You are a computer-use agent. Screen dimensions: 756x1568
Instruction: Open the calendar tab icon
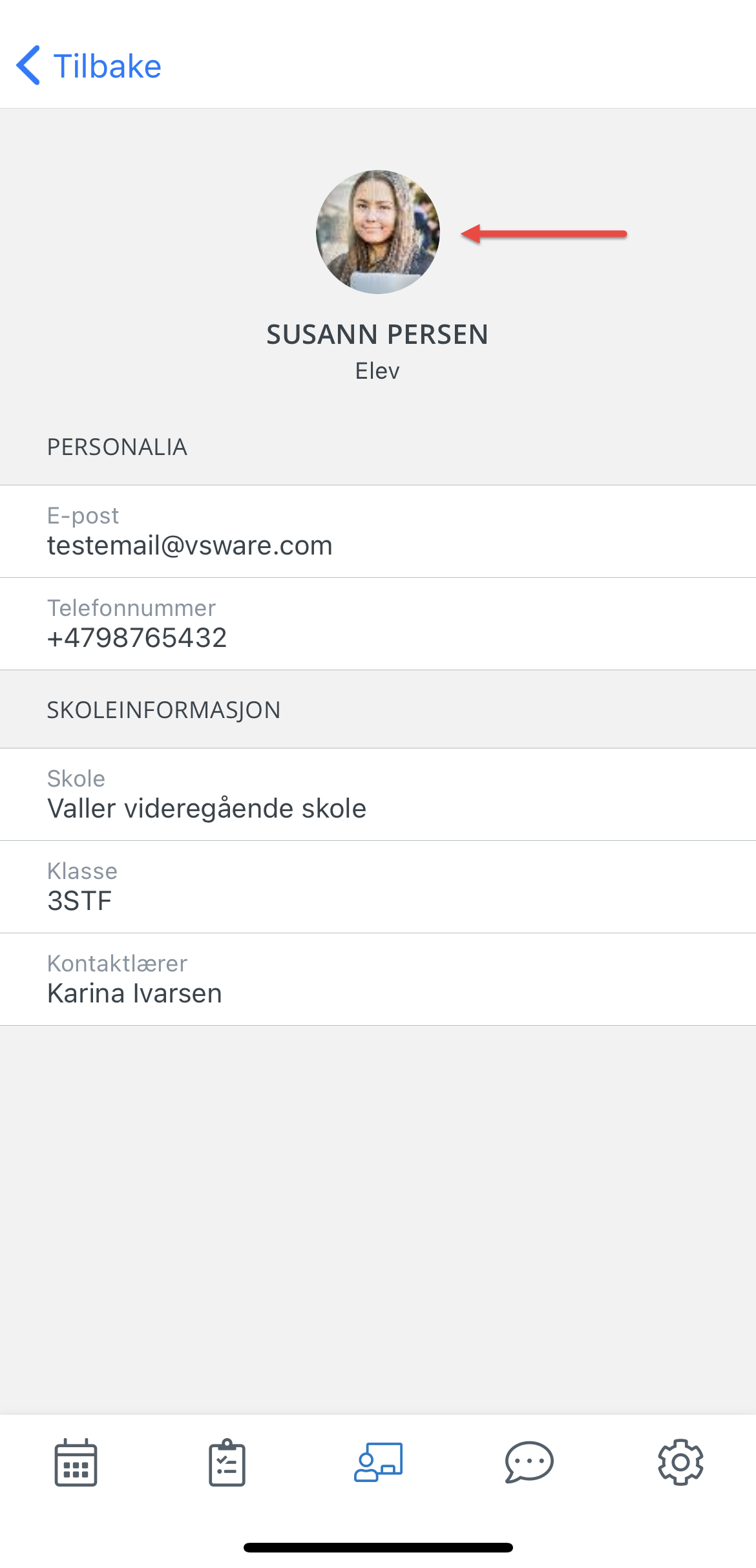click(x=76, y=1463)
